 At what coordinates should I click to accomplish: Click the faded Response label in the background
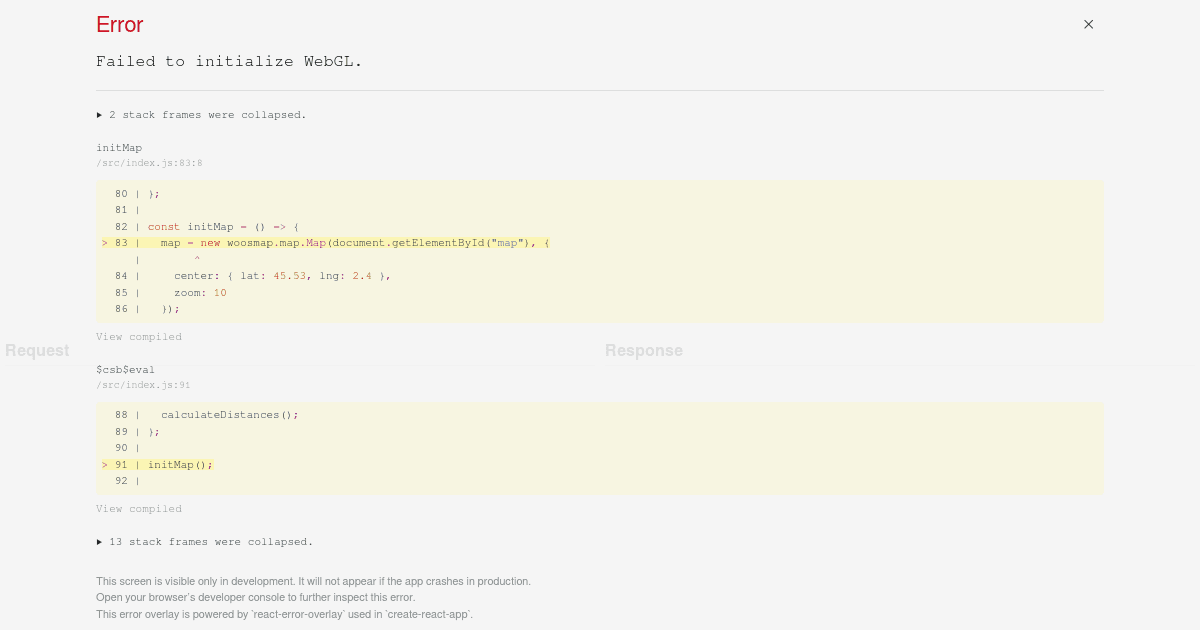click(644, 351)
